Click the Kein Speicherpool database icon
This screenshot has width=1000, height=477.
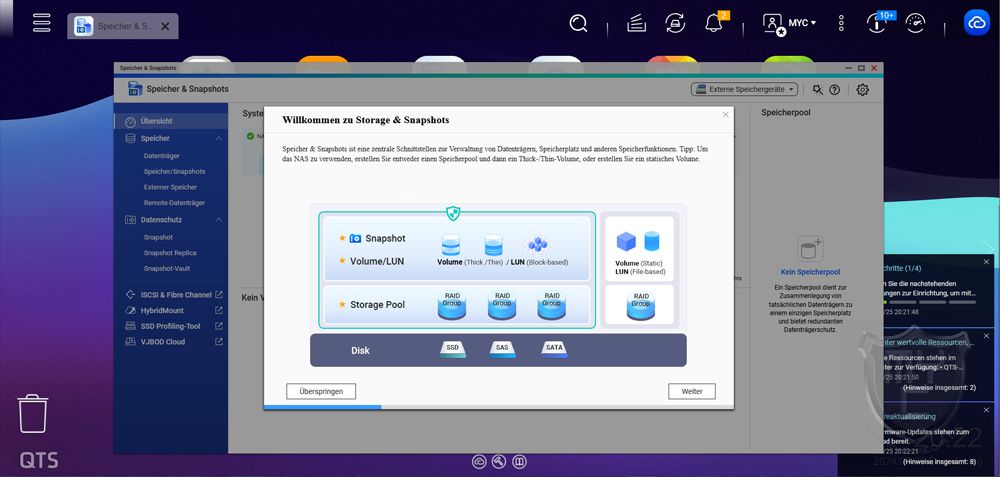click(x=810, y=249)
